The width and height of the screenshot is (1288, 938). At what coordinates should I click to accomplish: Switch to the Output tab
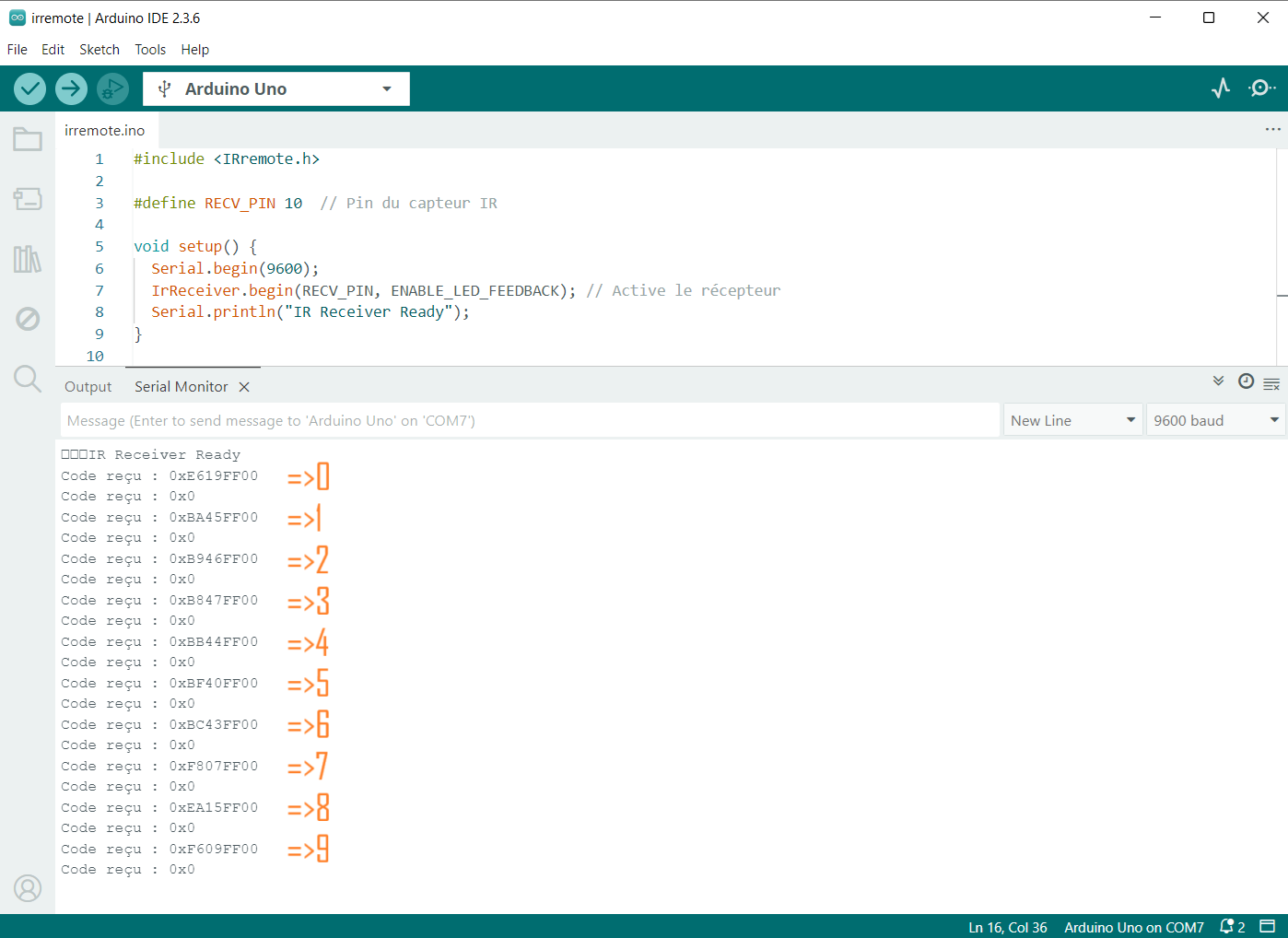tap(88, 387)
